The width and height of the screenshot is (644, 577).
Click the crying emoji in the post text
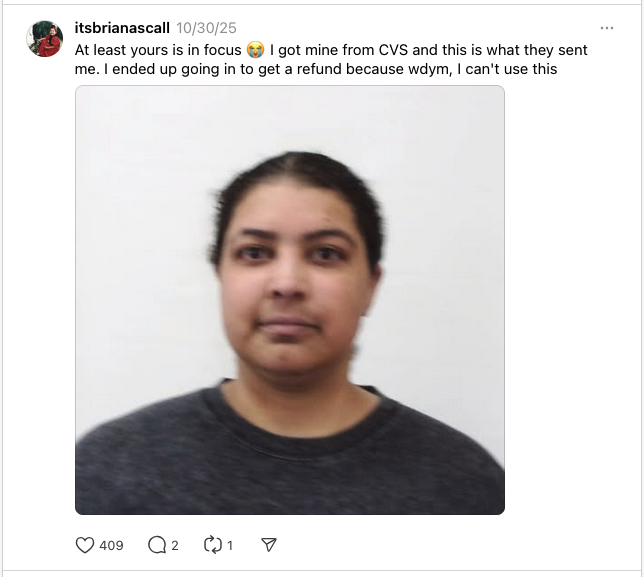(255, 50)
